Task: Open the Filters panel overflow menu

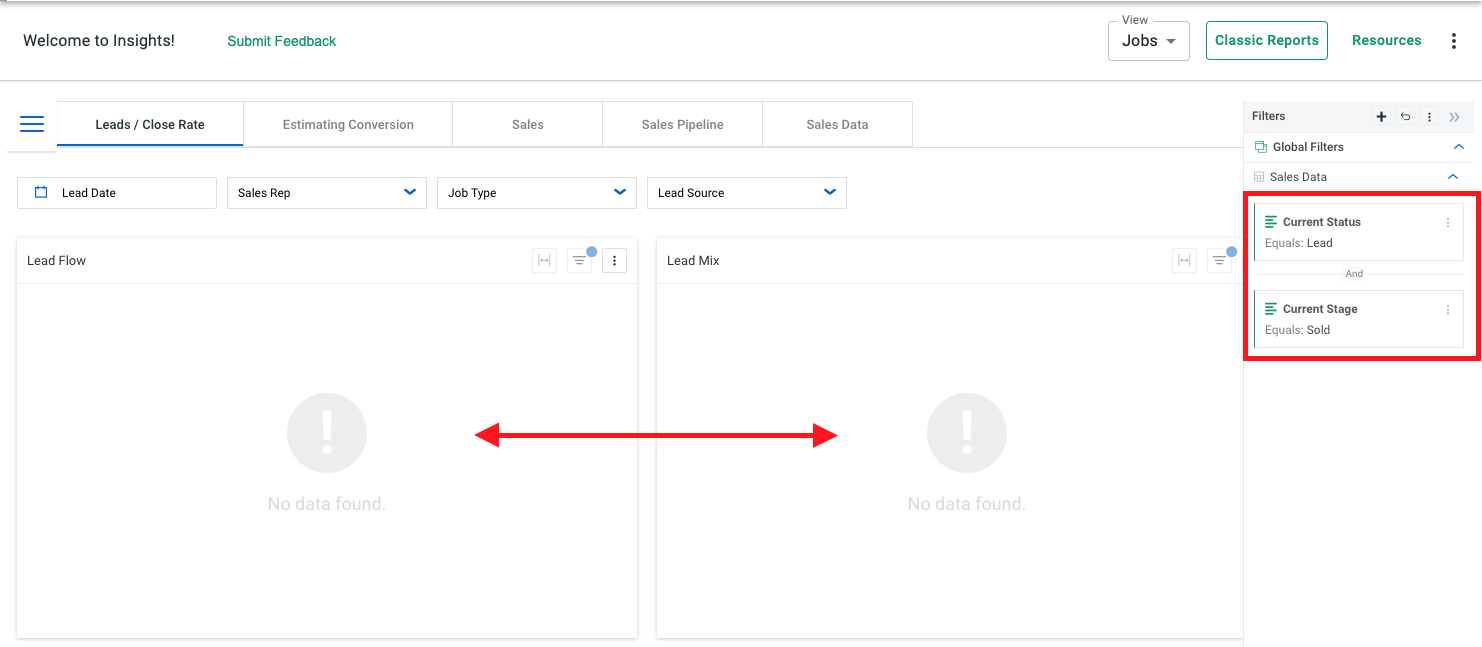Action: [1429, 116]
